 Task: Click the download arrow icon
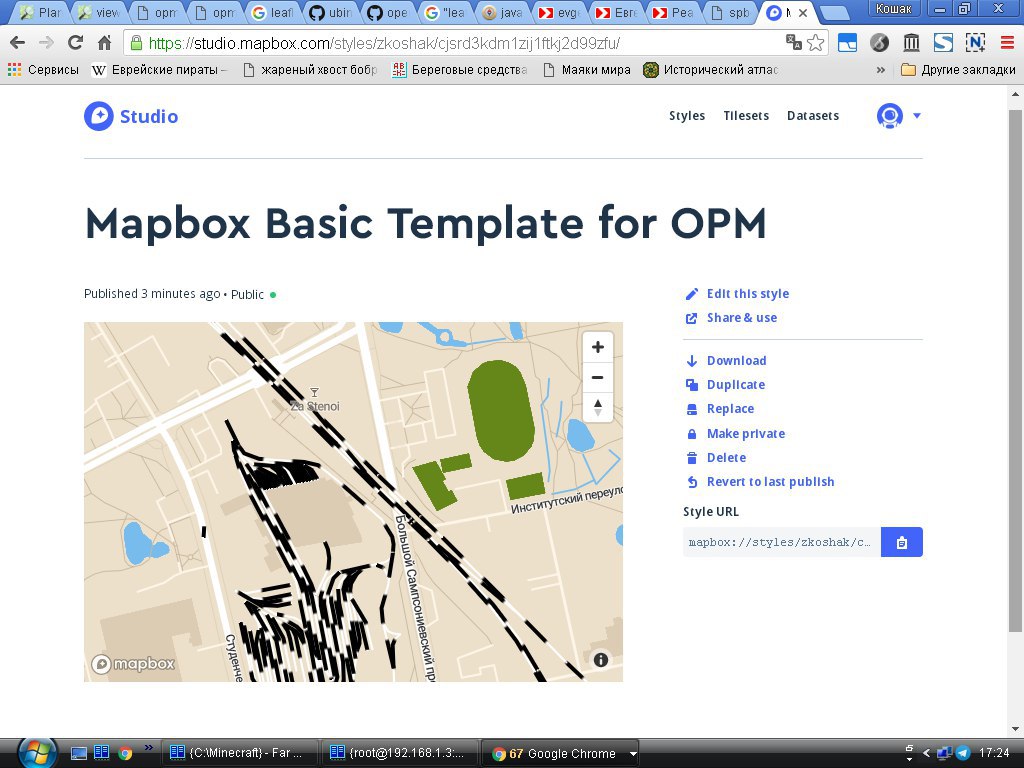[x=692, y=360]
